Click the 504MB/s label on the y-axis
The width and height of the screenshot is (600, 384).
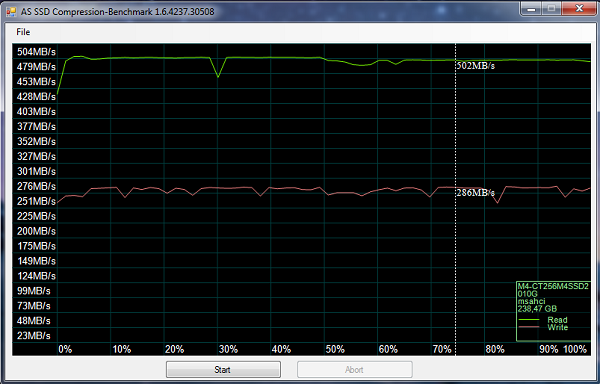[36, 52]
